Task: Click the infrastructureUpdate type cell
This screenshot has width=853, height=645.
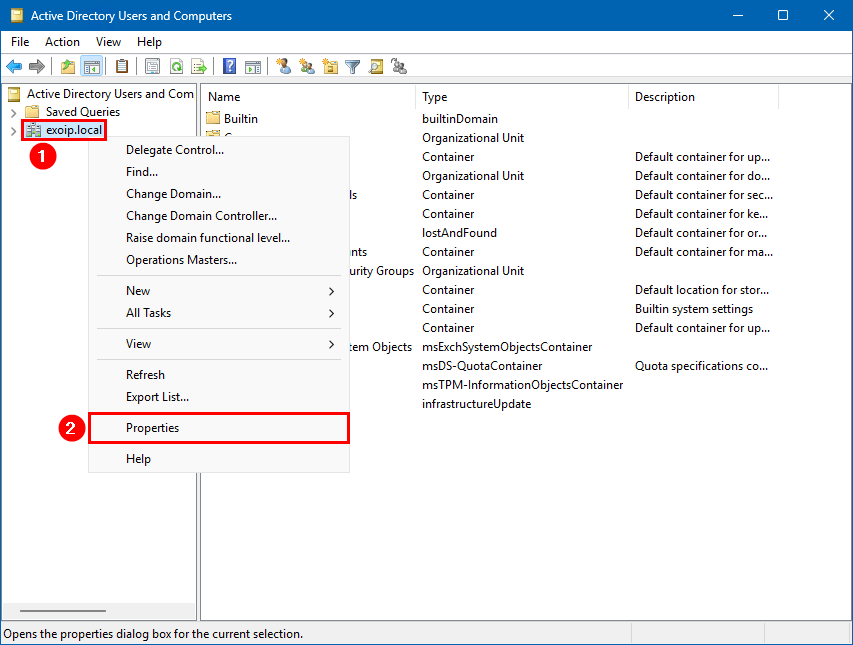Action: click(x=477, y=404)
